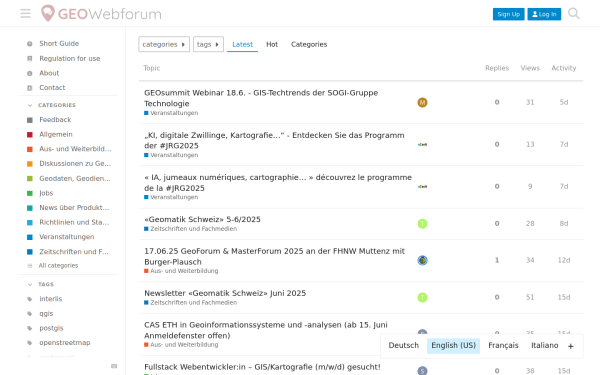Open the Fullstack Webentwickler:in topic
The image size is (600, 375).
coord(262,367)
